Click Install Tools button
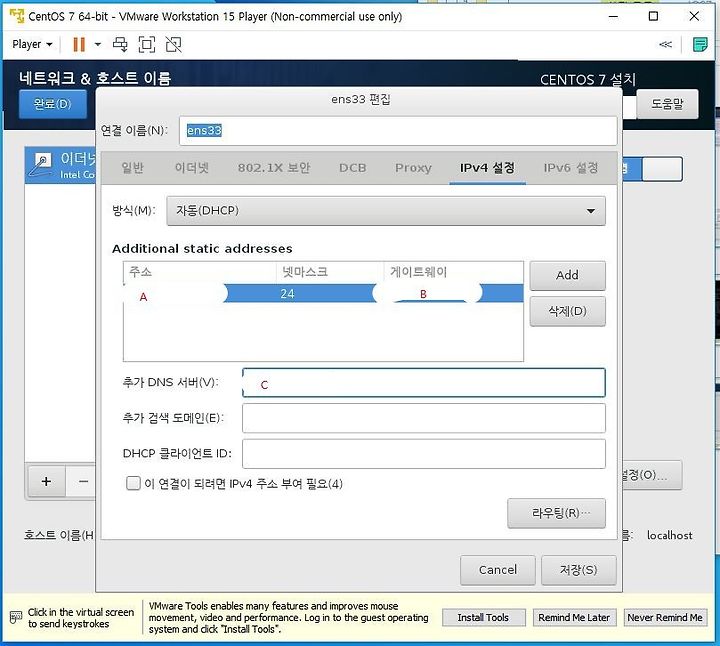 (x=483, y=618)
